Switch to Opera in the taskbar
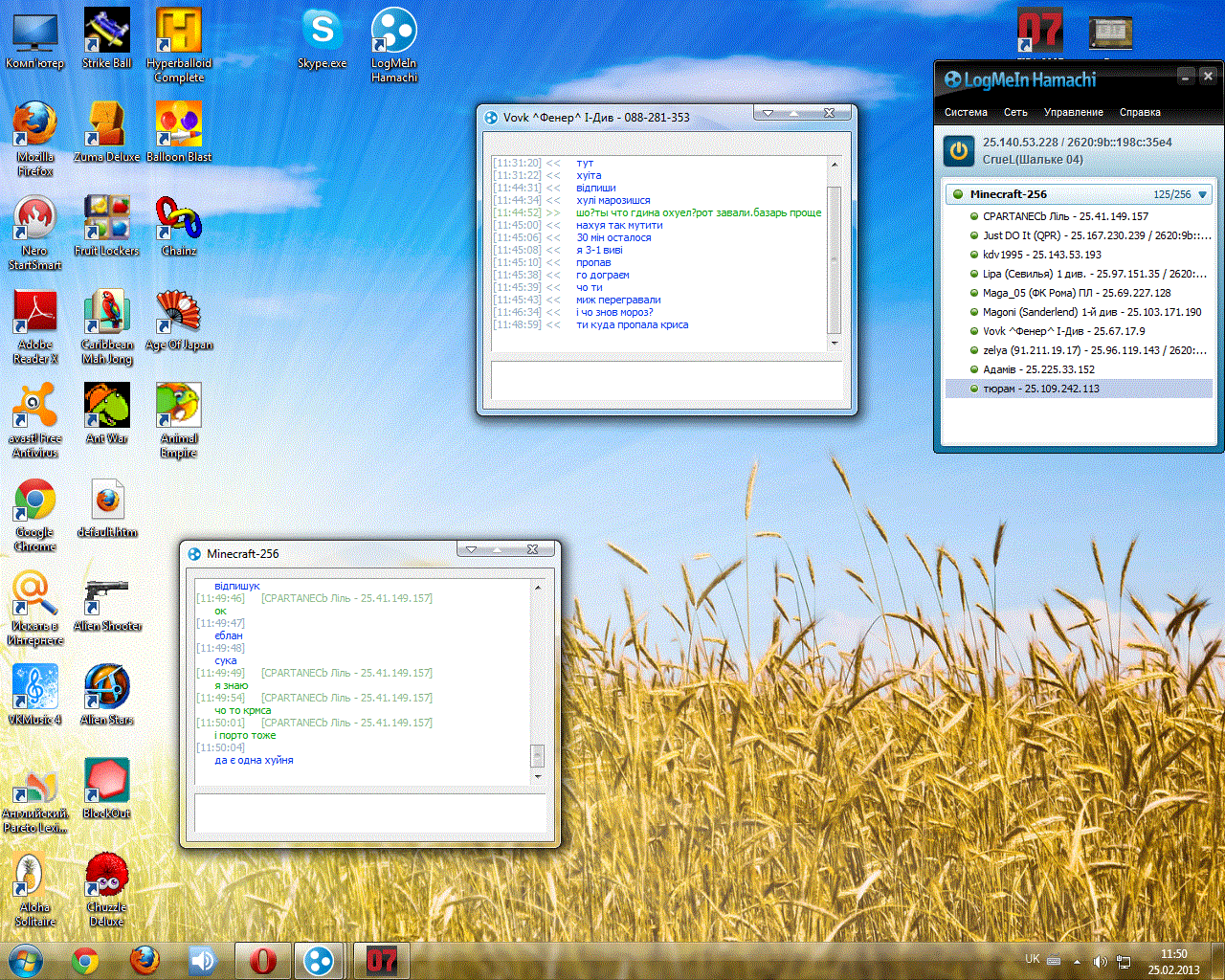The image size is (1225, 980). [261, 960]
